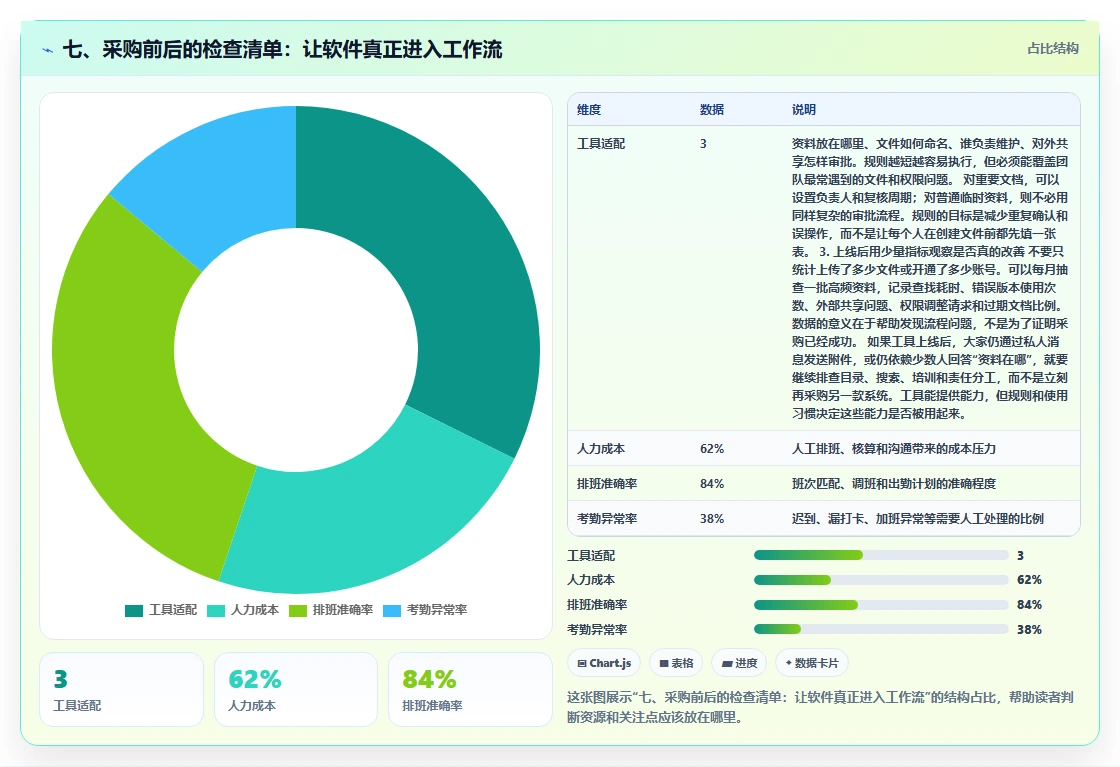
Task: Click the progress icon in 进度 tag
Action: click(727, 663)
